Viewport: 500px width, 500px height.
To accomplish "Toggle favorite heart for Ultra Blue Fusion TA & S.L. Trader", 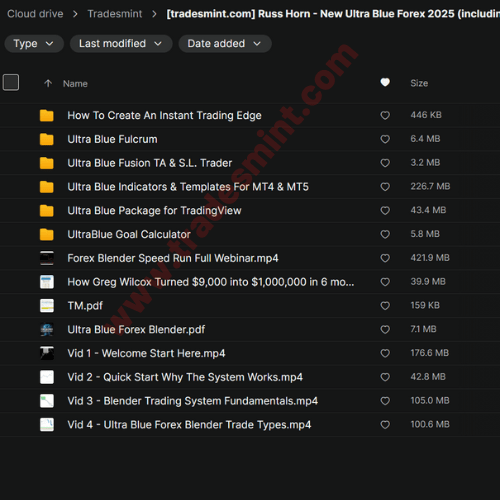I will click(x=385, y=163).
